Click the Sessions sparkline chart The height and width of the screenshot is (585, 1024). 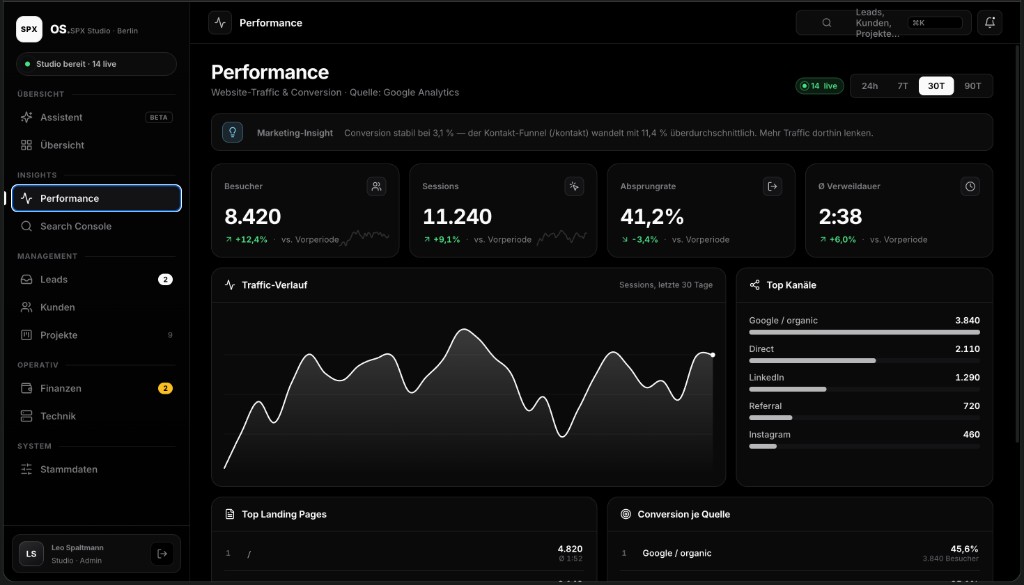[562, 237]
